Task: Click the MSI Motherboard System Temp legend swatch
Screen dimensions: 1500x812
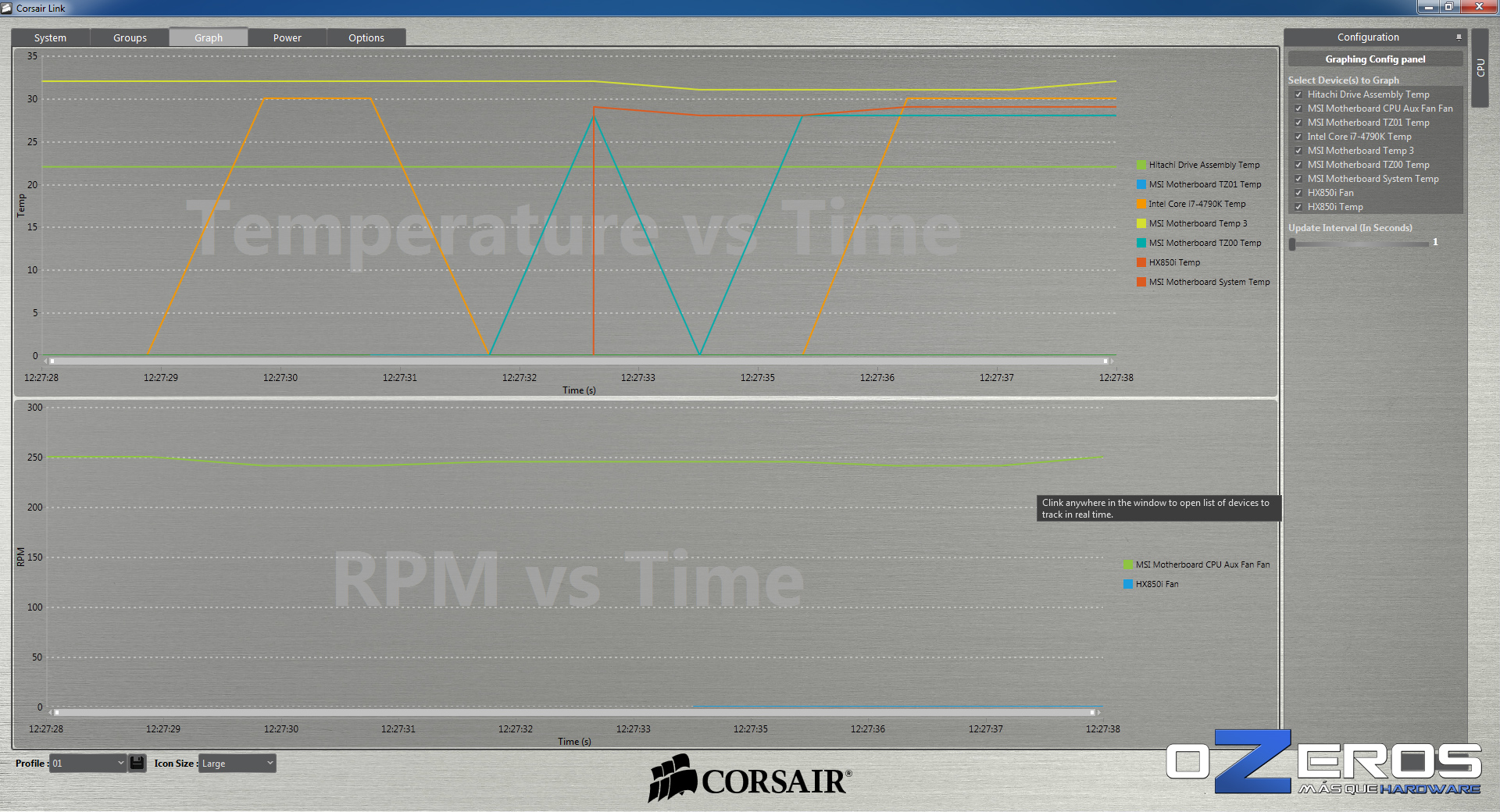Action: [1141, 282]
